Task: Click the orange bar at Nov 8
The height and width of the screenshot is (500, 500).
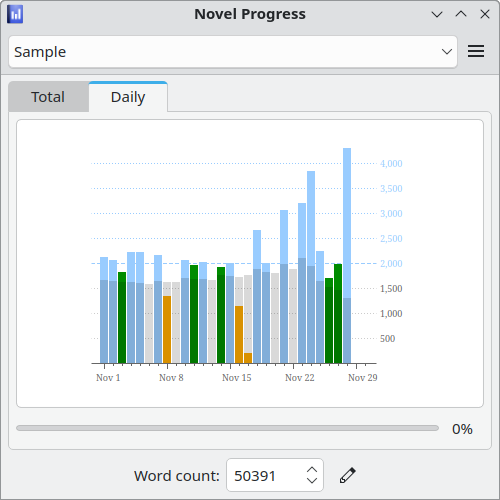Action: (167, 329)
